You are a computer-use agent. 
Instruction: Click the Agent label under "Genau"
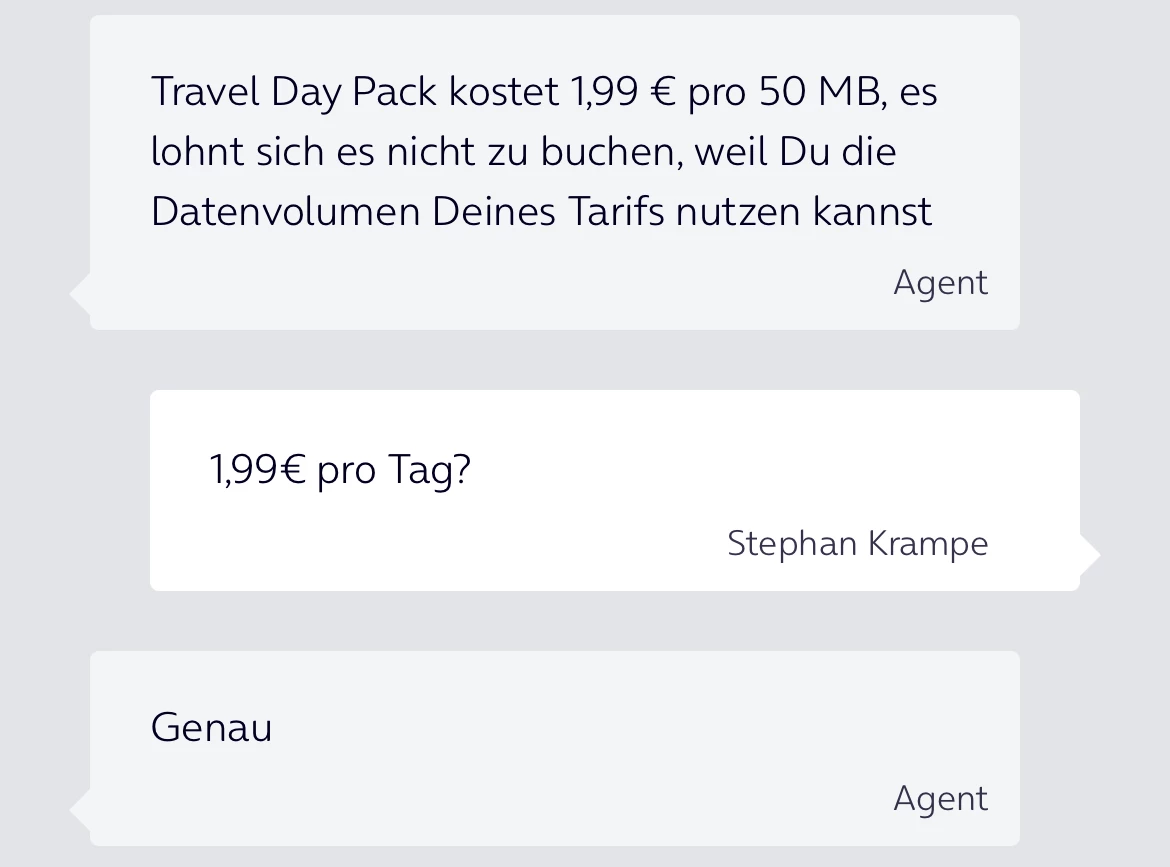click(940, 798)
